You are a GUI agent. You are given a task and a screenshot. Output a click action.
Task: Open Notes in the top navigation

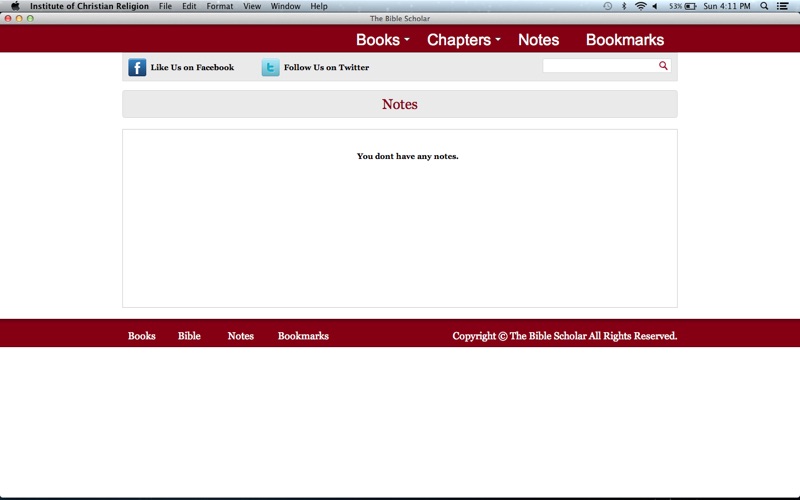(538, 40)
